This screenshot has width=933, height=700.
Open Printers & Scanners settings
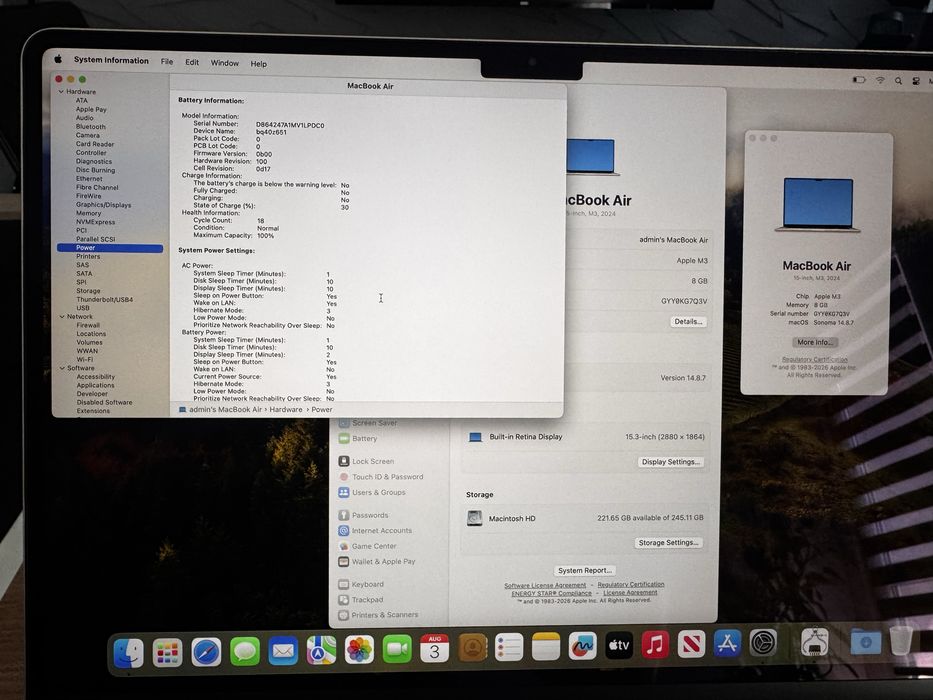coord(378,615)
